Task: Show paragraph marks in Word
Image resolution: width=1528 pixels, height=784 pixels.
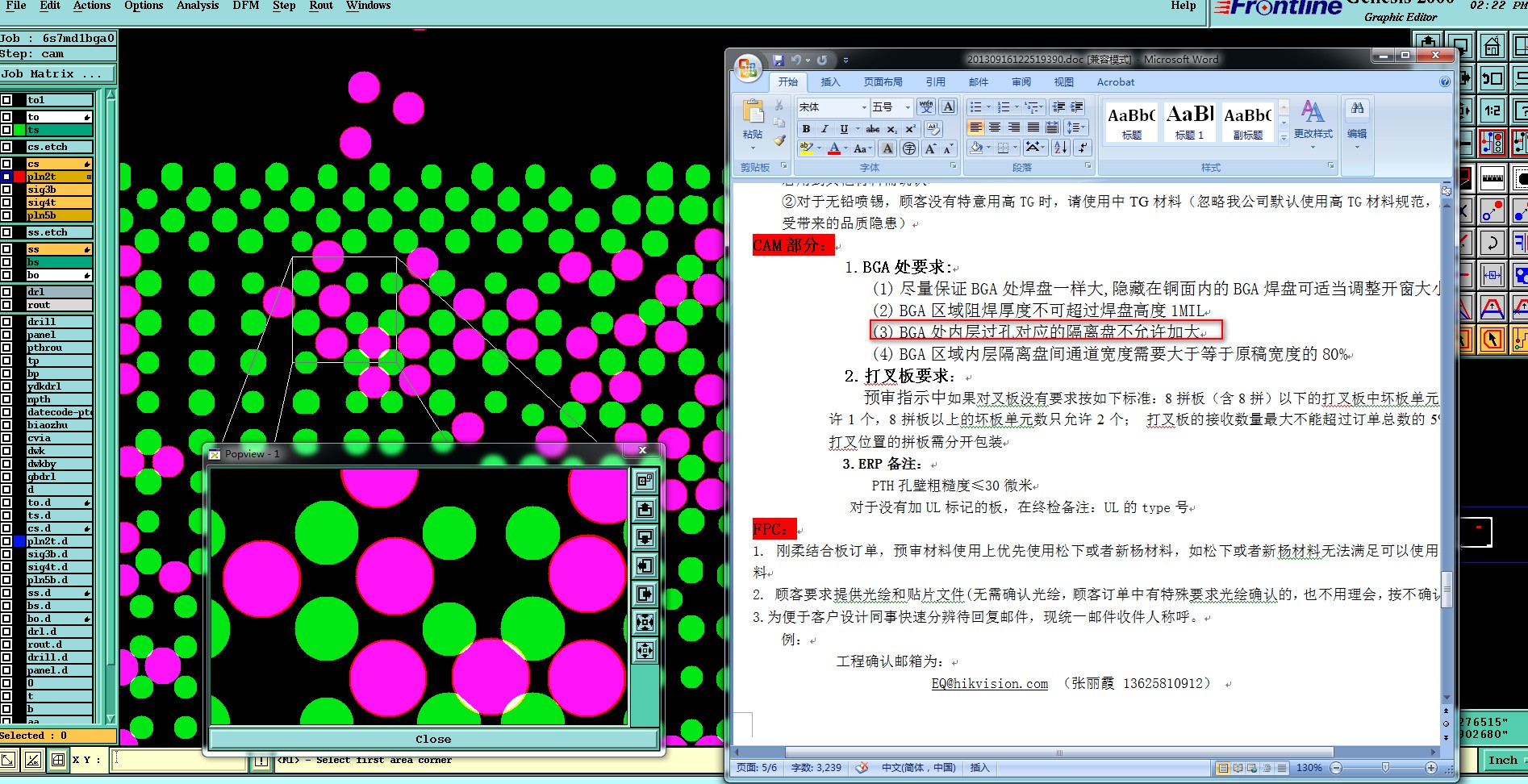Action: coord(1083,148)
